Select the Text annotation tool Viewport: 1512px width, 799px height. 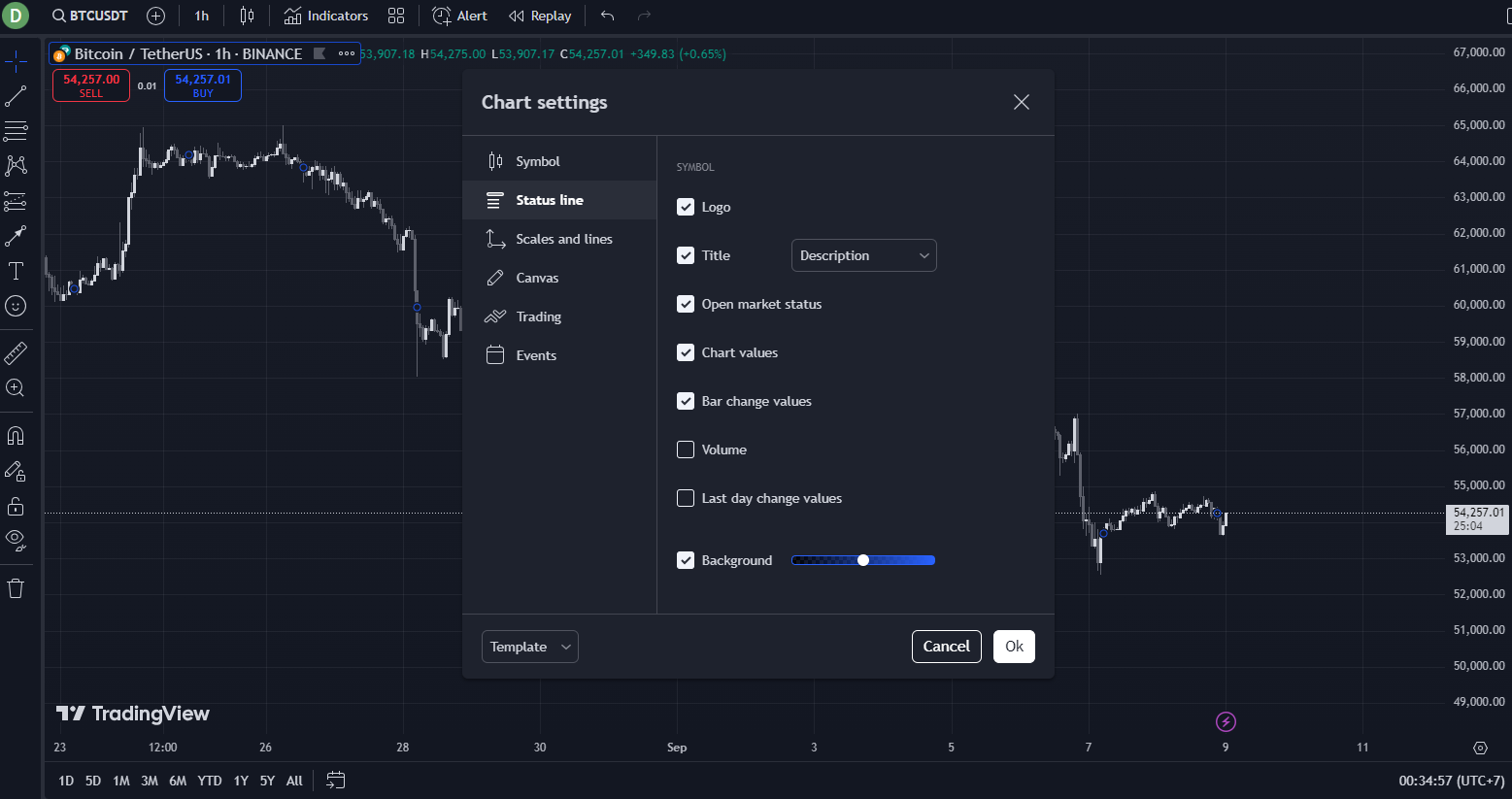16,271
